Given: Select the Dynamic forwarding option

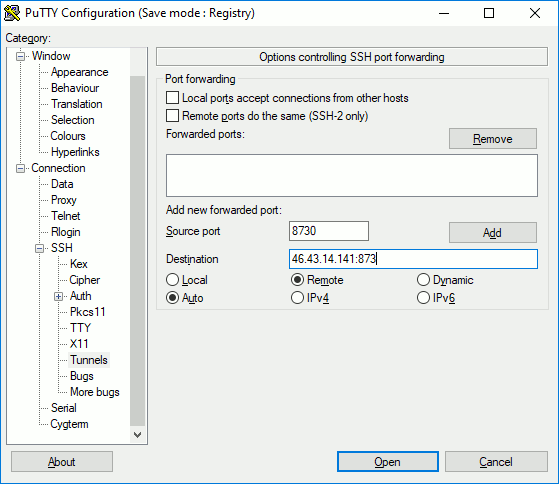Looking at the screenshot, I should [423, 280].
